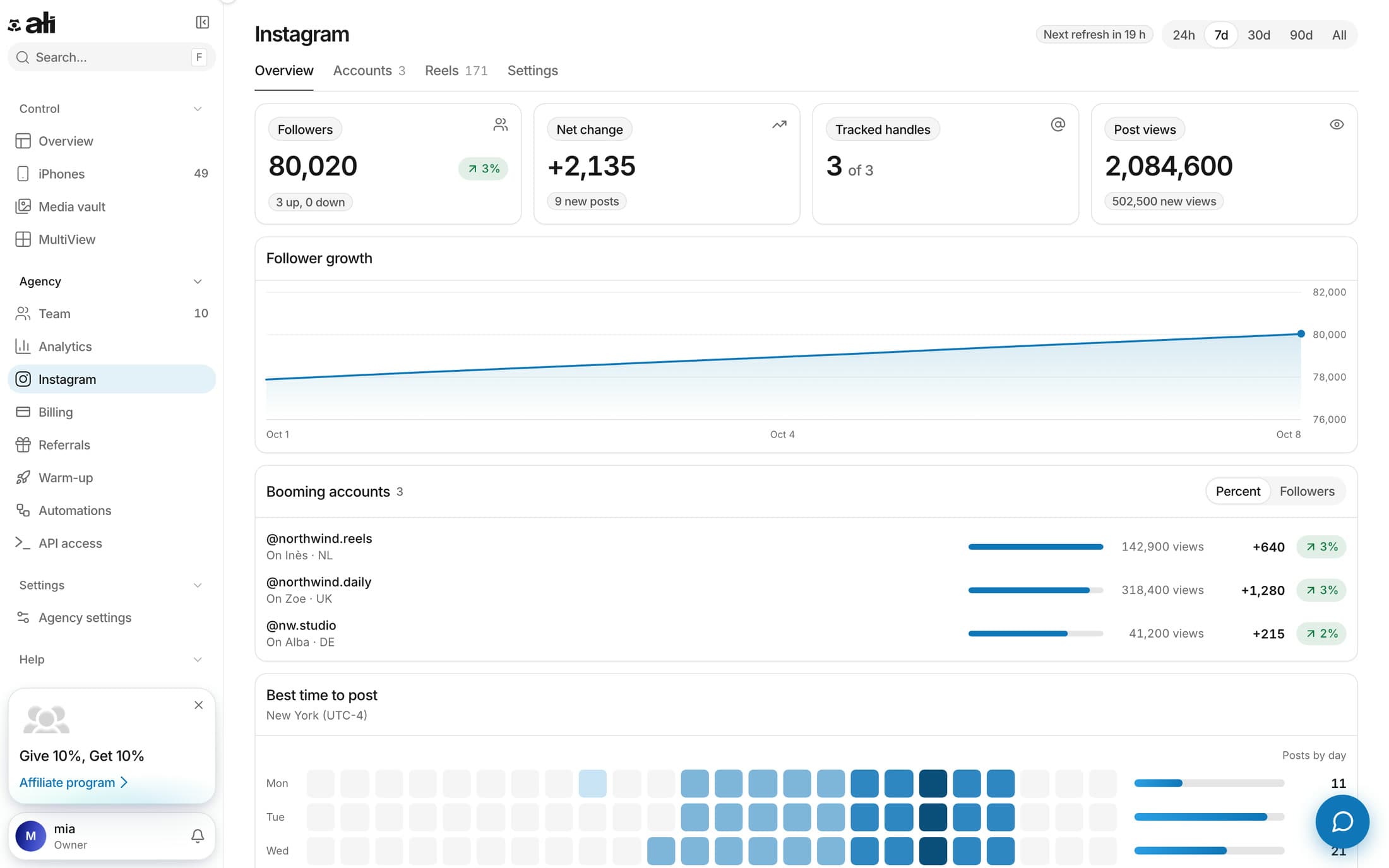The image size is (1389, 868).
Task: Open Automations in the sidebar
Action: 111,511
